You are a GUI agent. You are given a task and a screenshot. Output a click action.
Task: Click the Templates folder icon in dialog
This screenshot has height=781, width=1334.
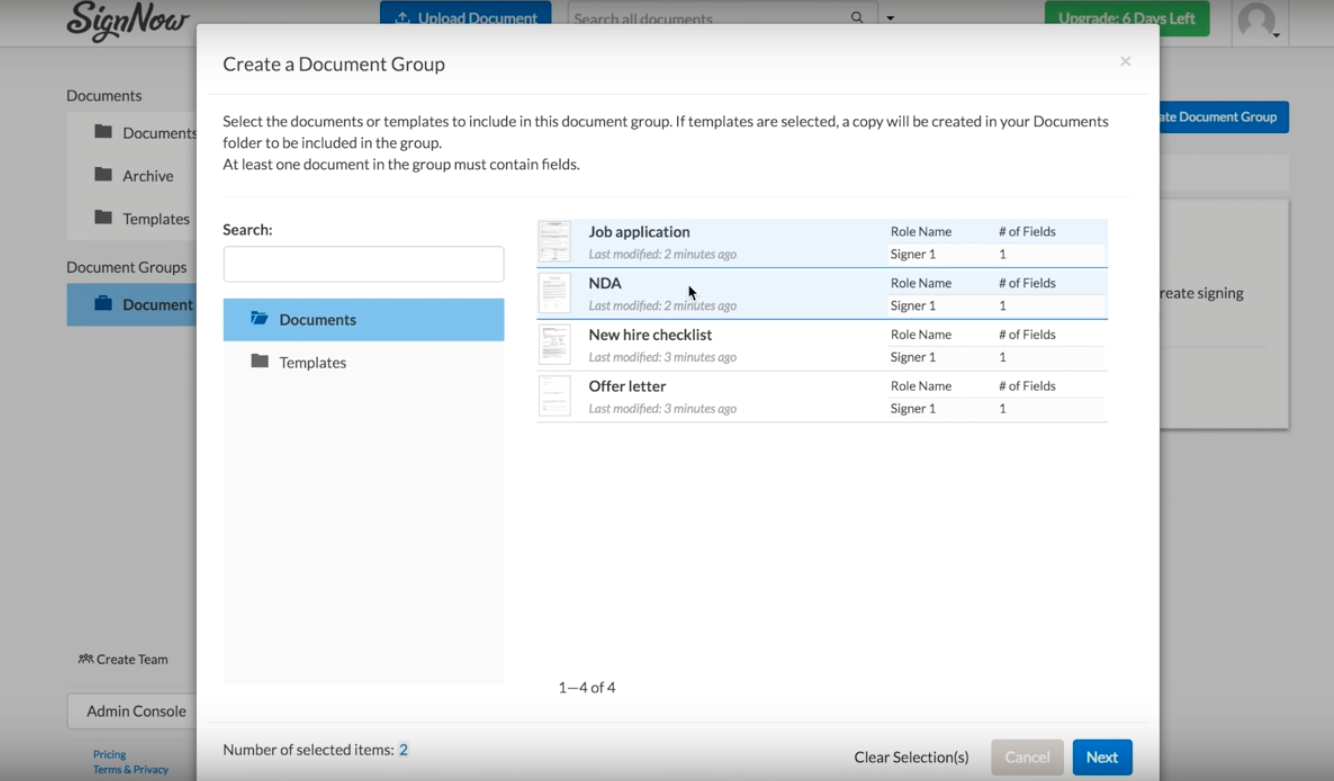click(260, 362)
